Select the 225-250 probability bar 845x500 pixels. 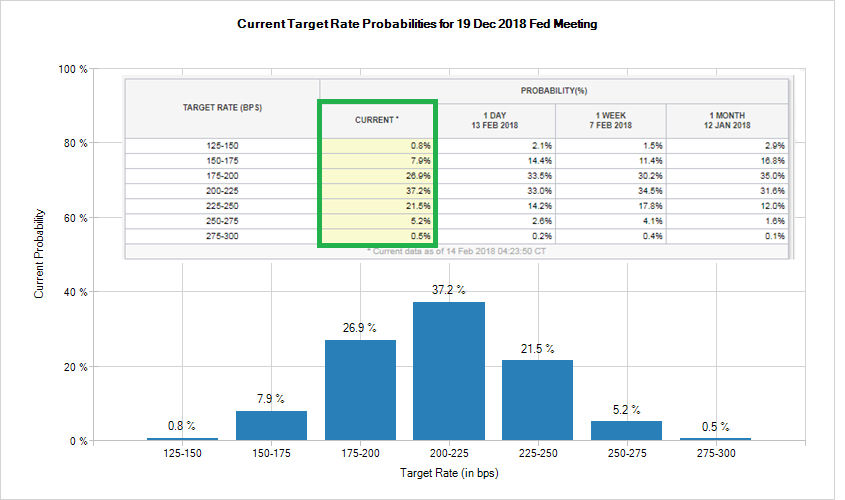pyautogui.click(x=537, y=400)
